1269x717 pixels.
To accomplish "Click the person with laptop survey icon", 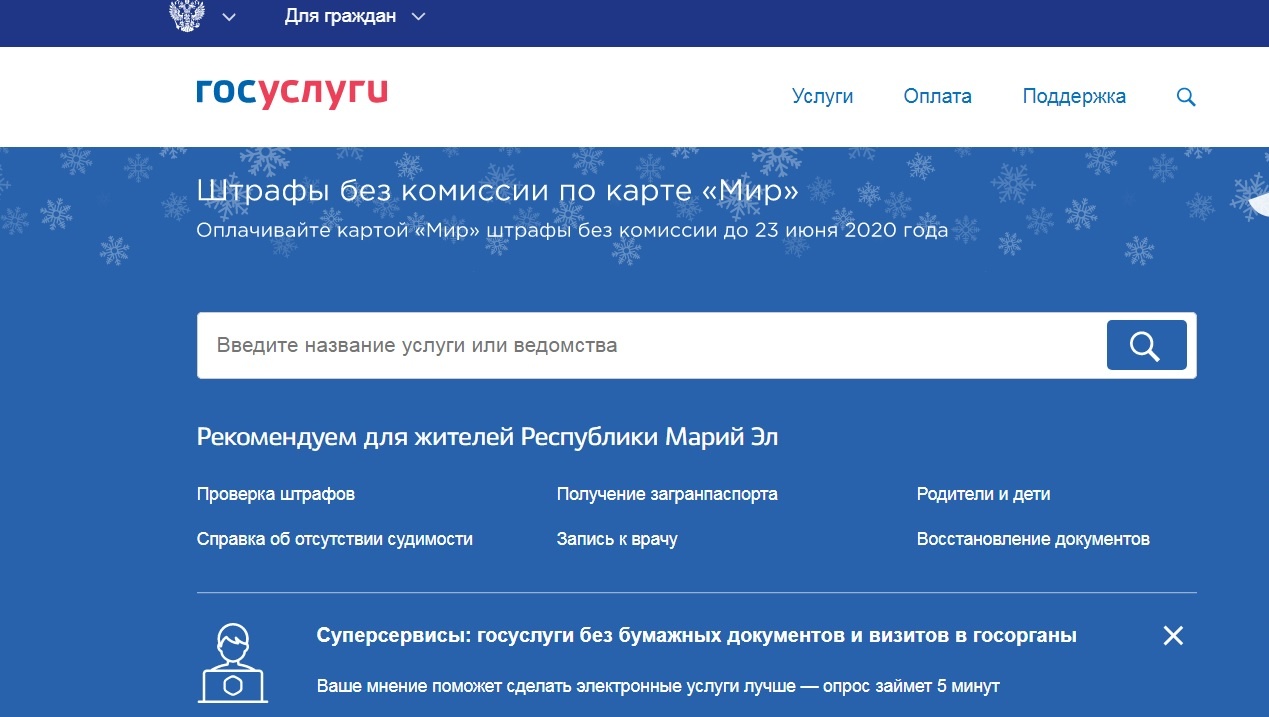I will pyautogui.click(x=232, y=662).
